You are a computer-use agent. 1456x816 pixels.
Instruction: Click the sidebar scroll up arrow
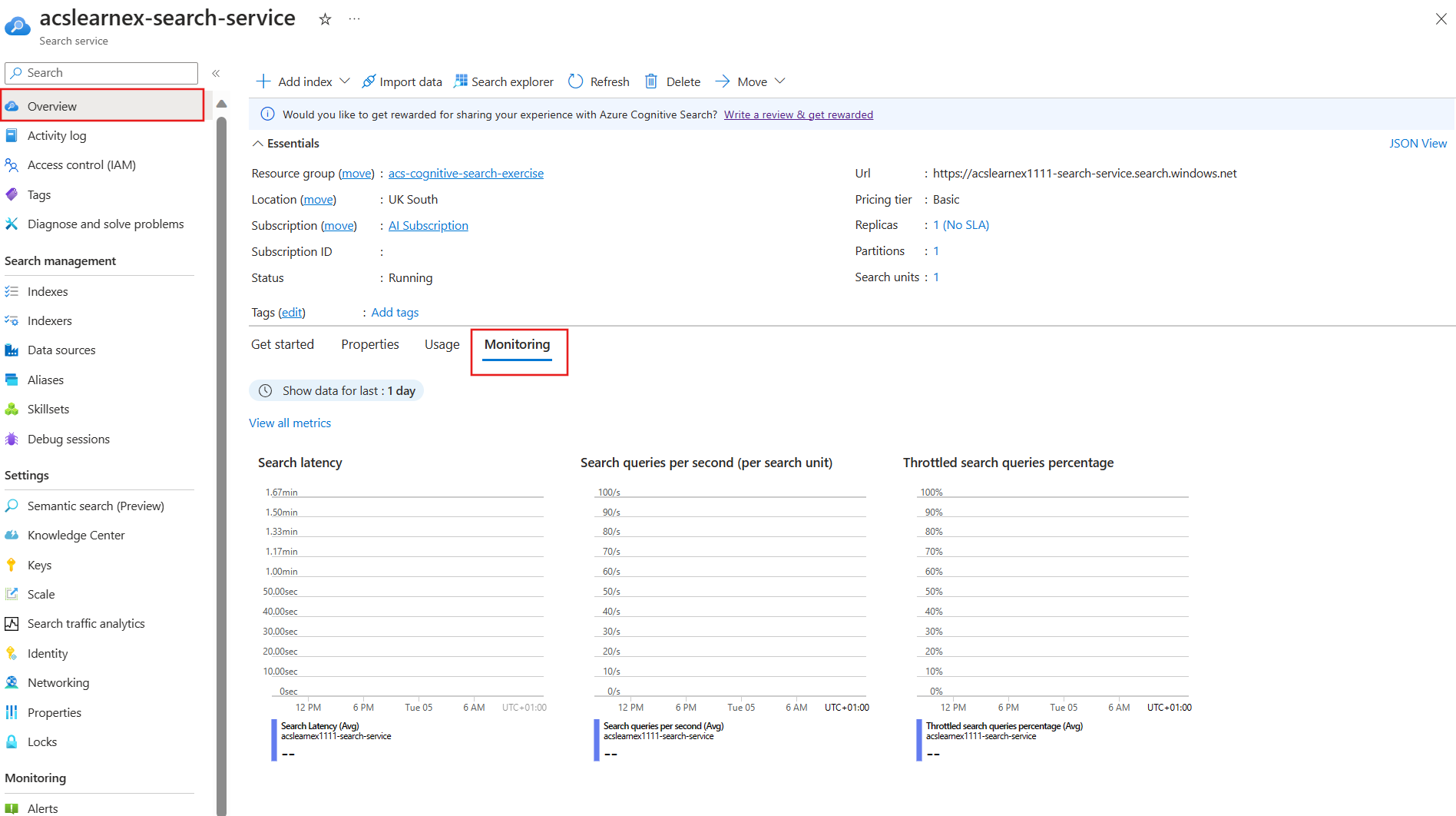point(222,104)
